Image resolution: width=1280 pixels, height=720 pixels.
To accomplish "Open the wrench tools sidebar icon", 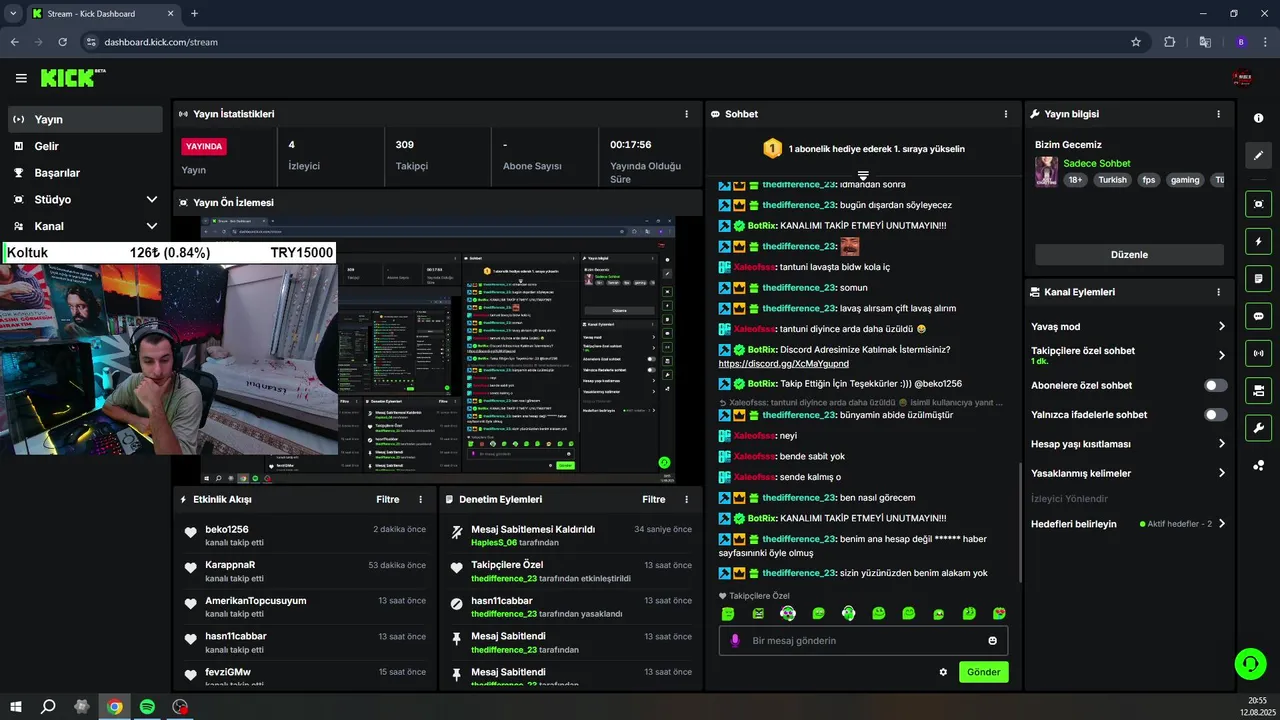I will coord(1258,428).
